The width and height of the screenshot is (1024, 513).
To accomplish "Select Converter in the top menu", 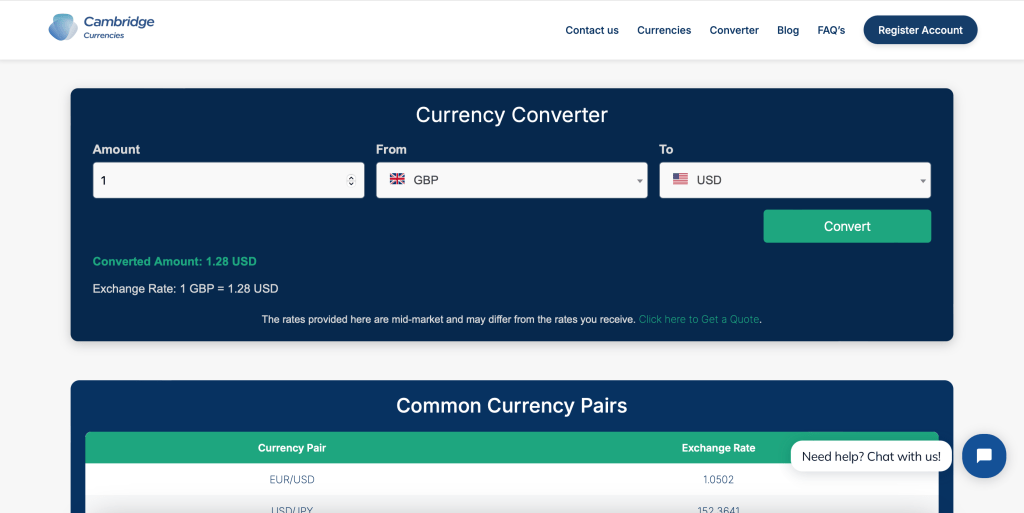I will click(734, 30).
